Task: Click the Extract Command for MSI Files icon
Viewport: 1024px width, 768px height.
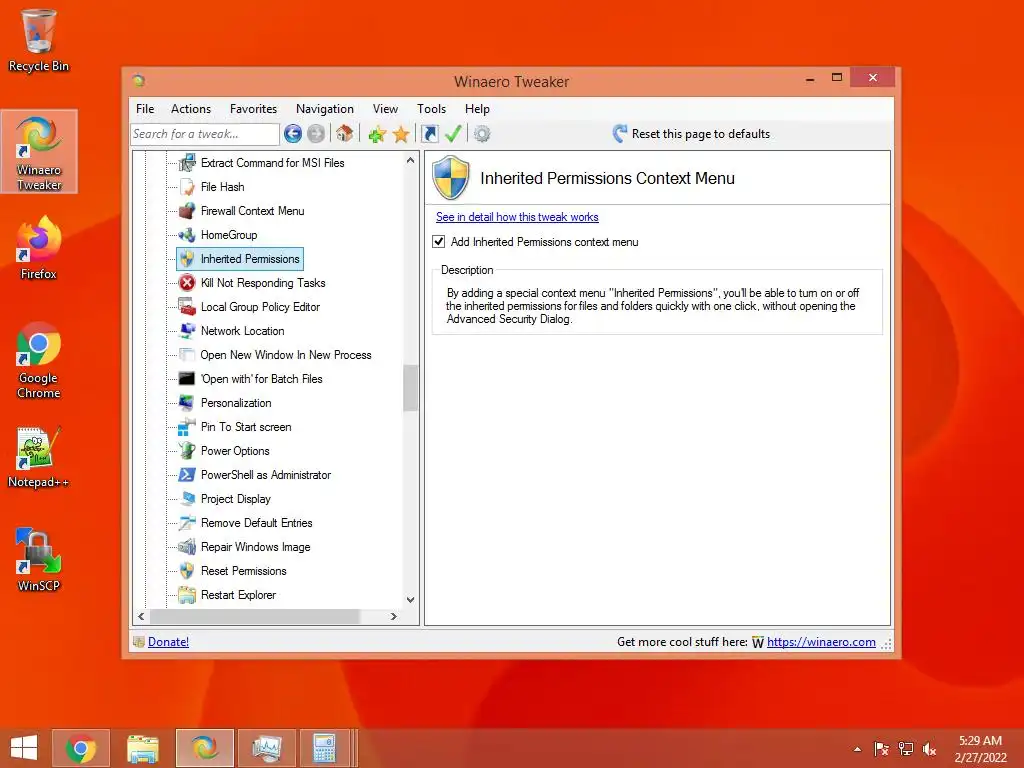Action: click(x=187, y=163)
